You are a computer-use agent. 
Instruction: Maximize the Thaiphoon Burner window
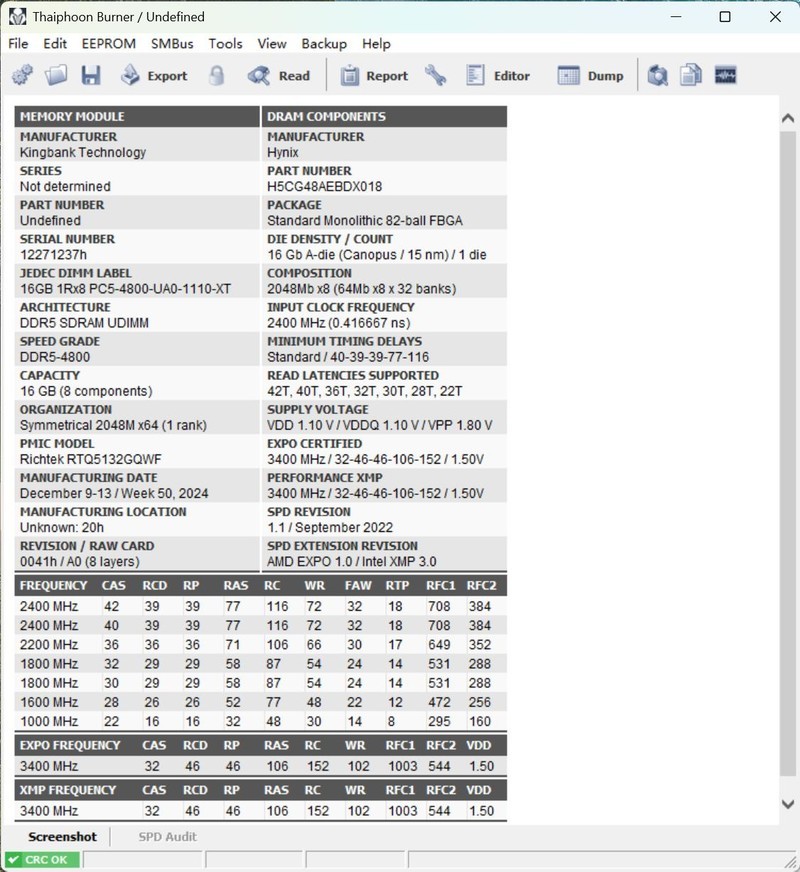coord(725,17)
